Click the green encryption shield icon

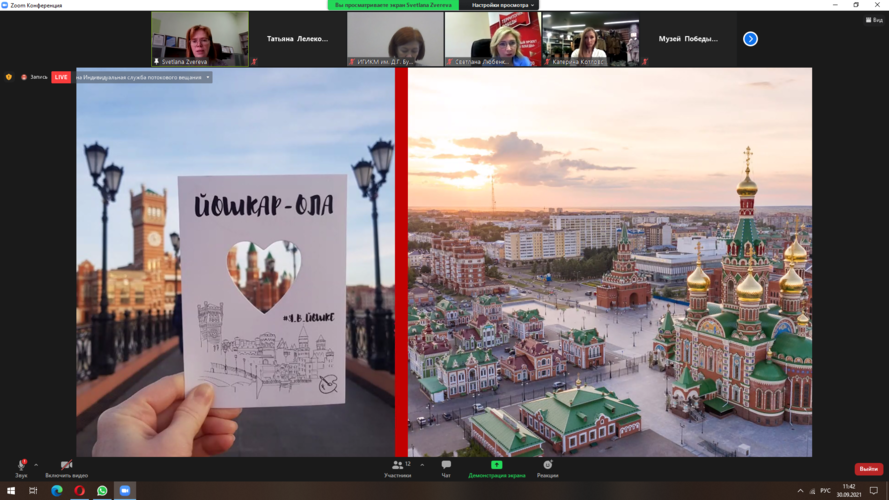[x=10, y=77]
